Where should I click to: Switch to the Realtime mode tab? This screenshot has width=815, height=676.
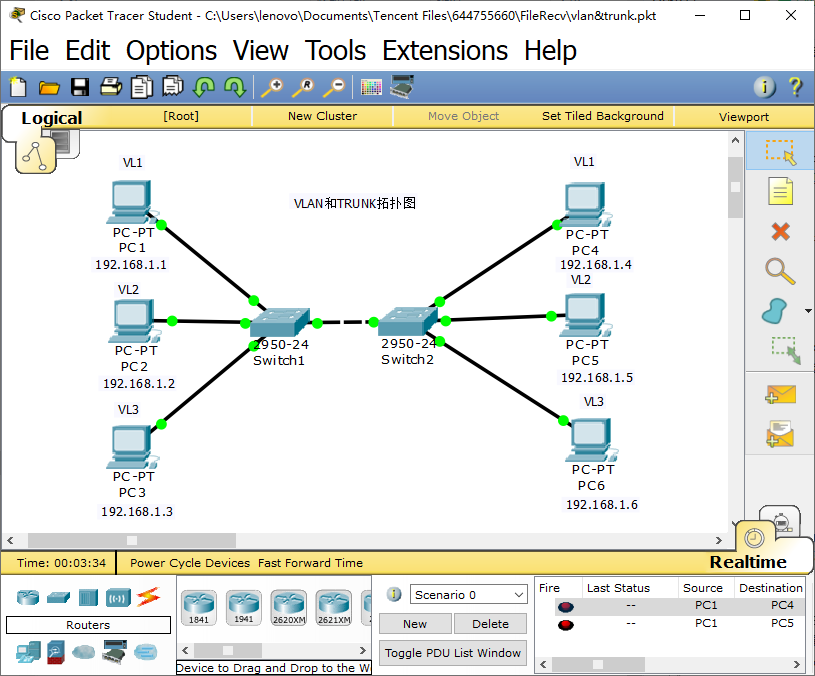748,562
